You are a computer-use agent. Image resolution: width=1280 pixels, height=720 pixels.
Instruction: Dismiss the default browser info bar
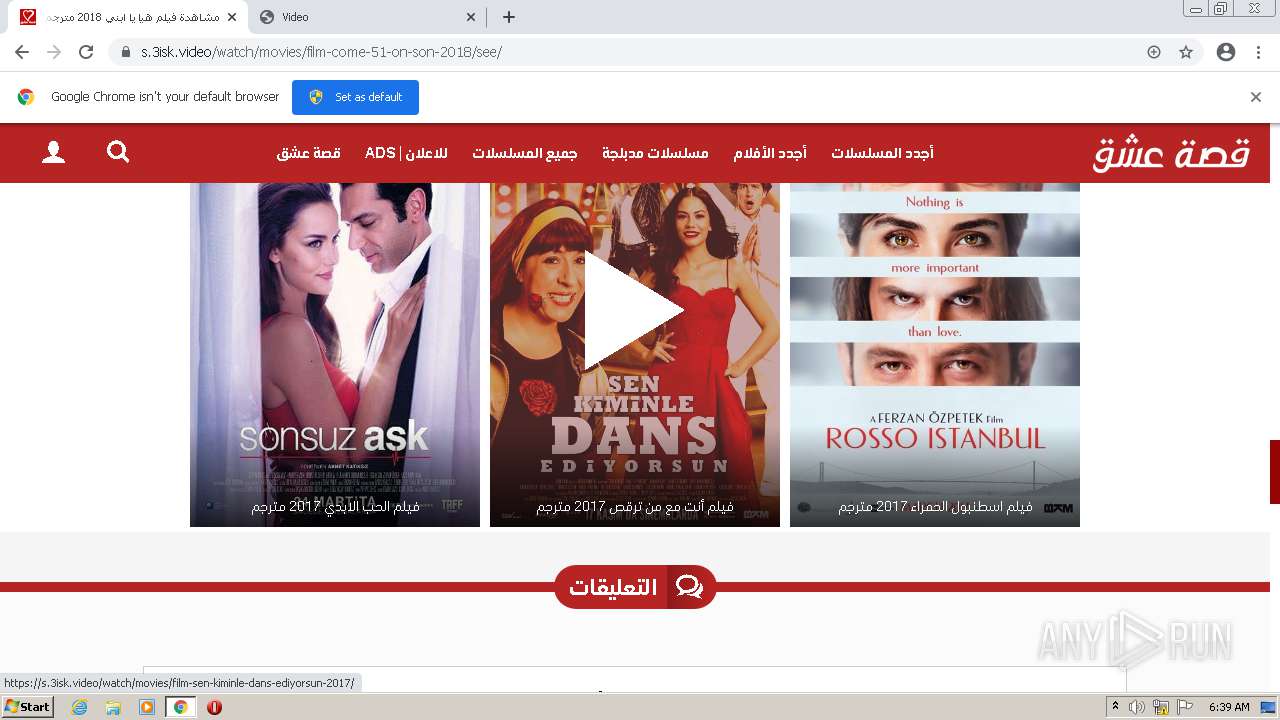1256,97
